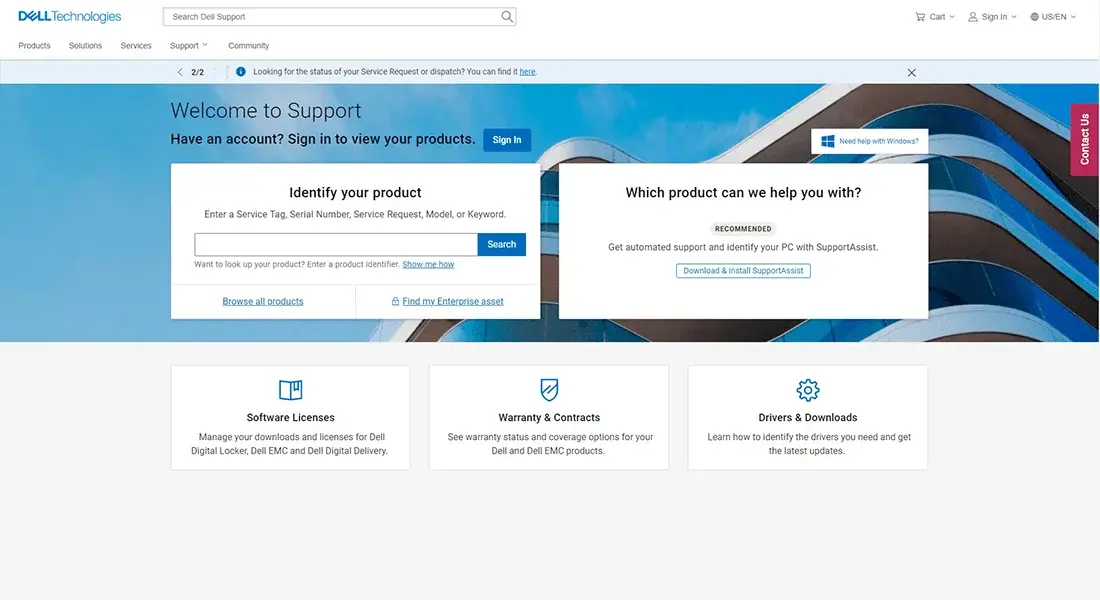Click the Software Licenses book icon
The image size is (1100, 600).
[290, 389]
